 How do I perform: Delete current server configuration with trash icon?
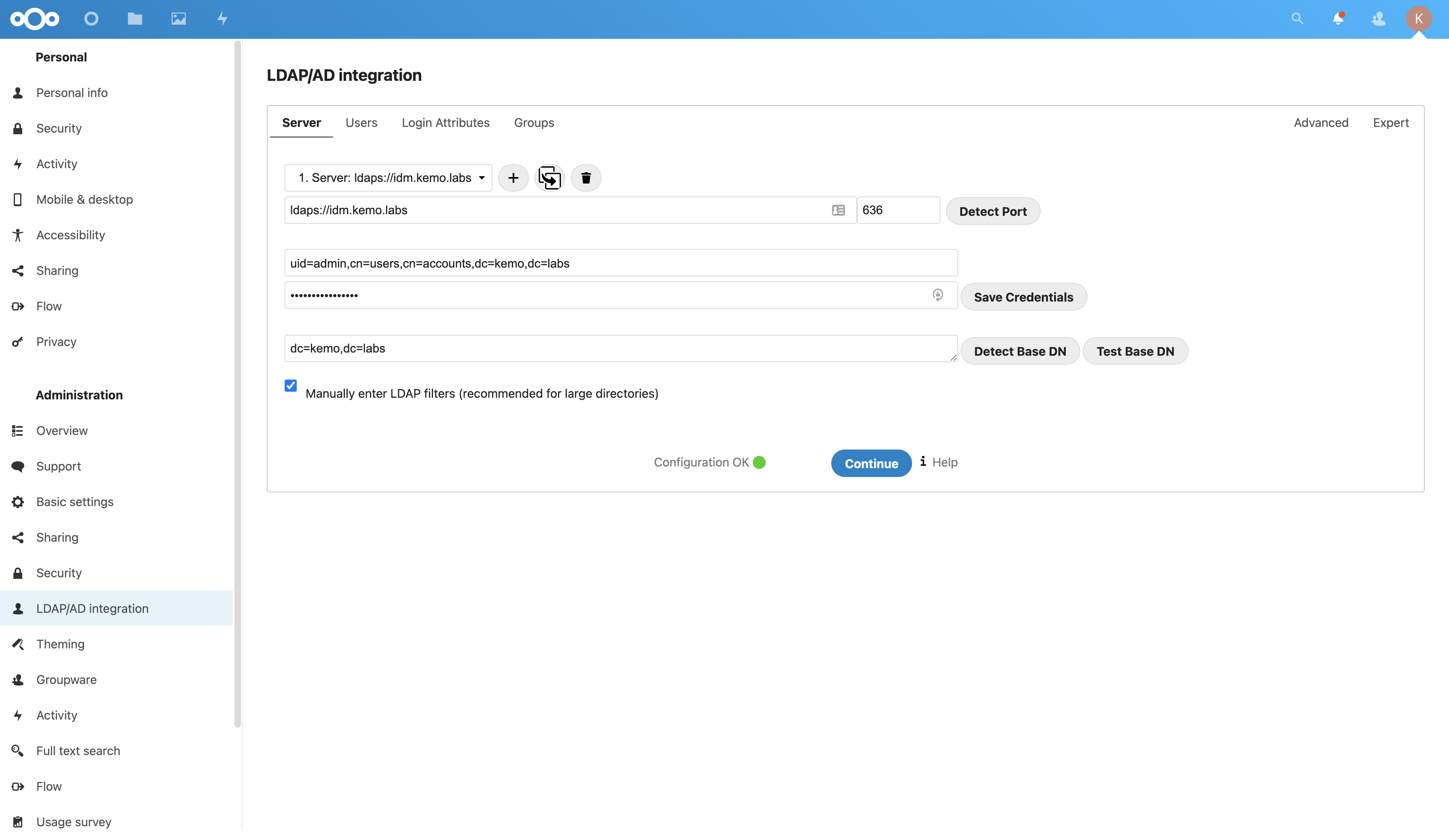(586, 177)
